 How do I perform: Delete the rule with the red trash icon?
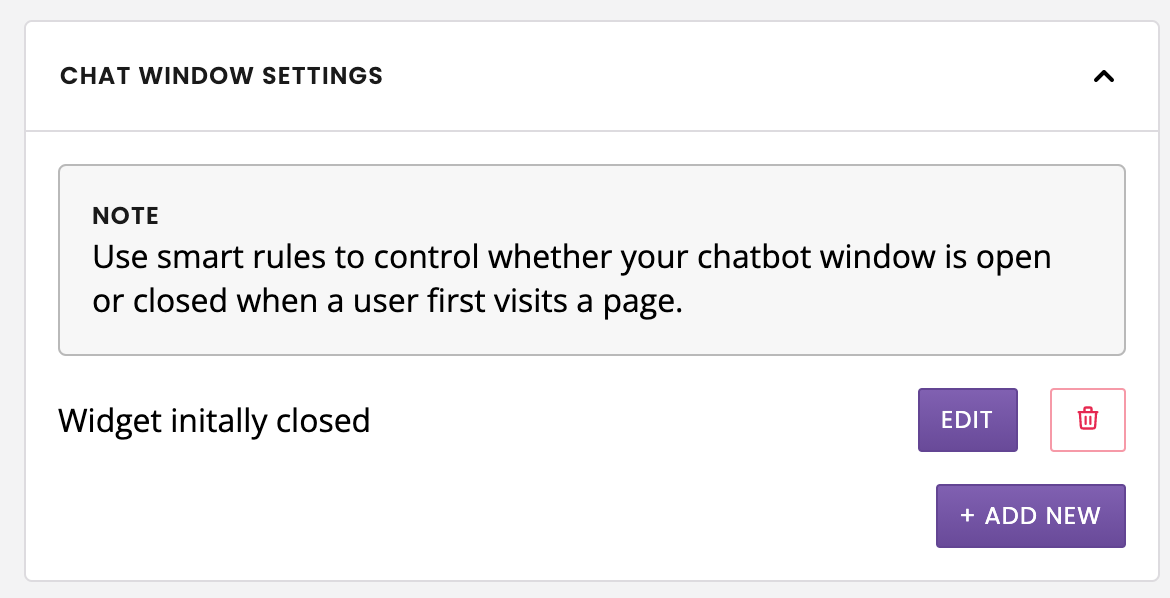pos(1087,420)
